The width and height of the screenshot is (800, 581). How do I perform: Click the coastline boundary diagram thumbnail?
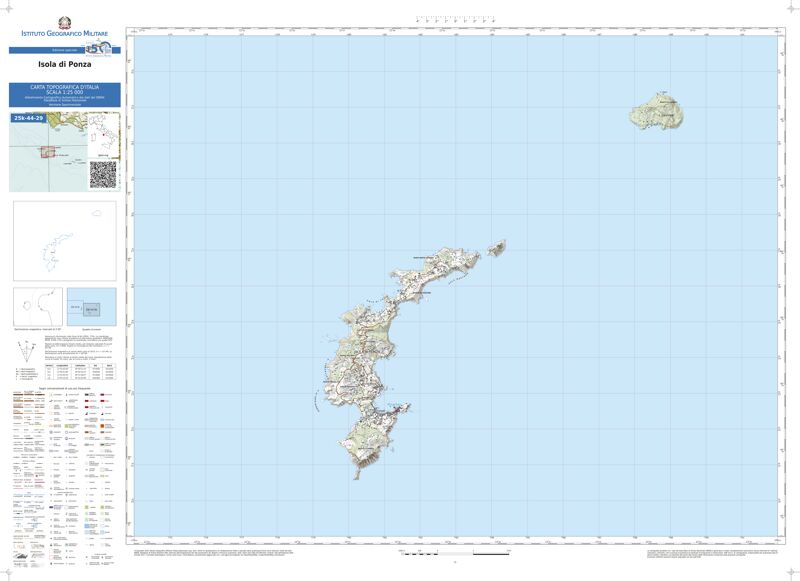point(37,306)
